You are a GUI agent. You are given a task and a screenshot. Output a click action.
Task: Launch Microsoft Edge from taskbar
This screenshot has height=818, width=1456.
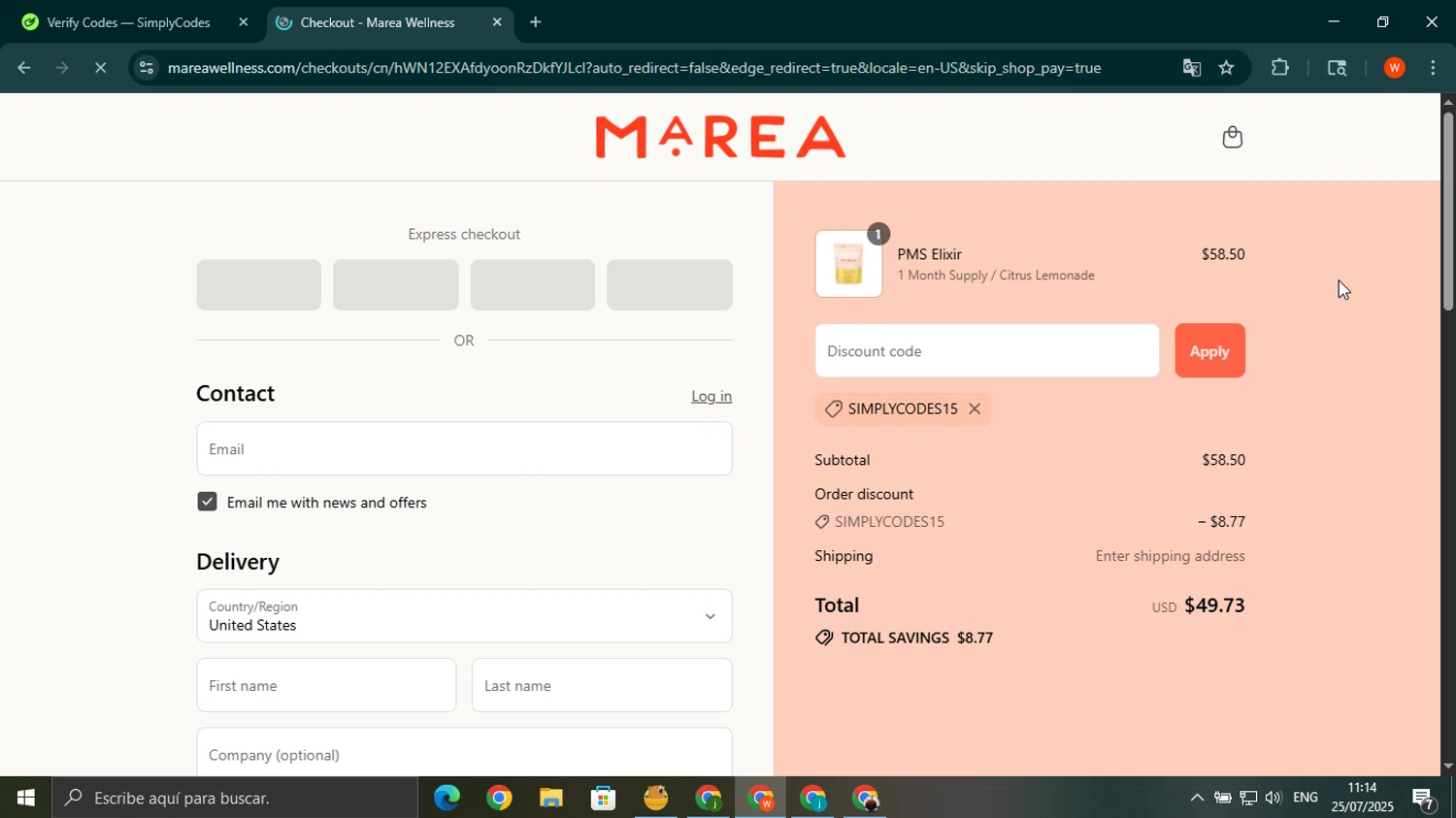(x=447, y=798)
